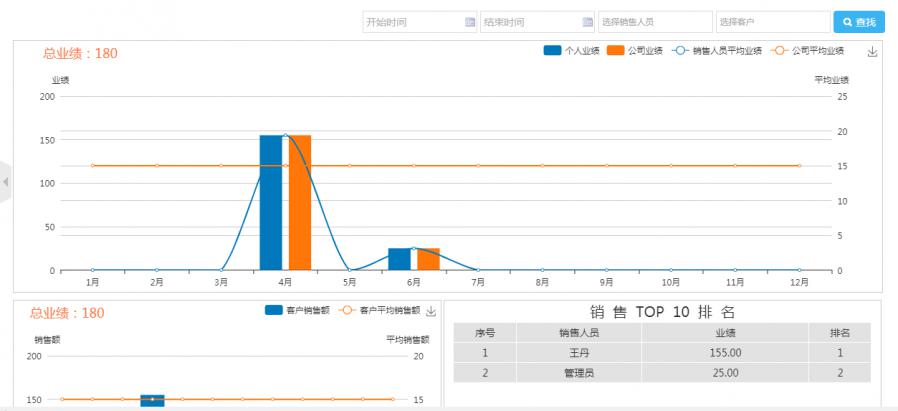Viewport: 898px width, 411px height.
Task: Toggle 公司平均业绩 line series
Action: tap(807, 50)
